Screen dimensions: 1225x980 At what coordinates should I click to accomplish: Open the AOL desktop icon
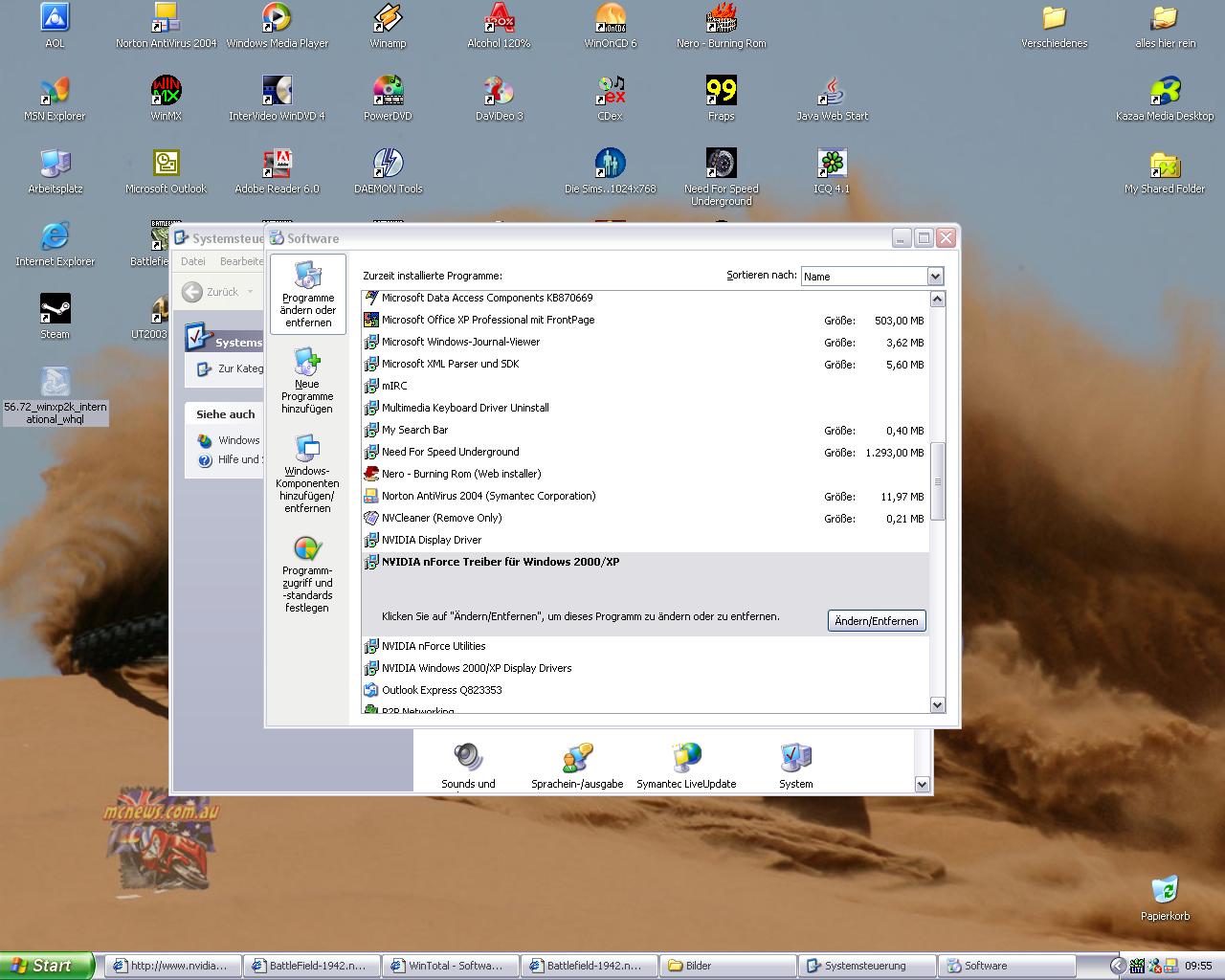click(x=55, y=25)
